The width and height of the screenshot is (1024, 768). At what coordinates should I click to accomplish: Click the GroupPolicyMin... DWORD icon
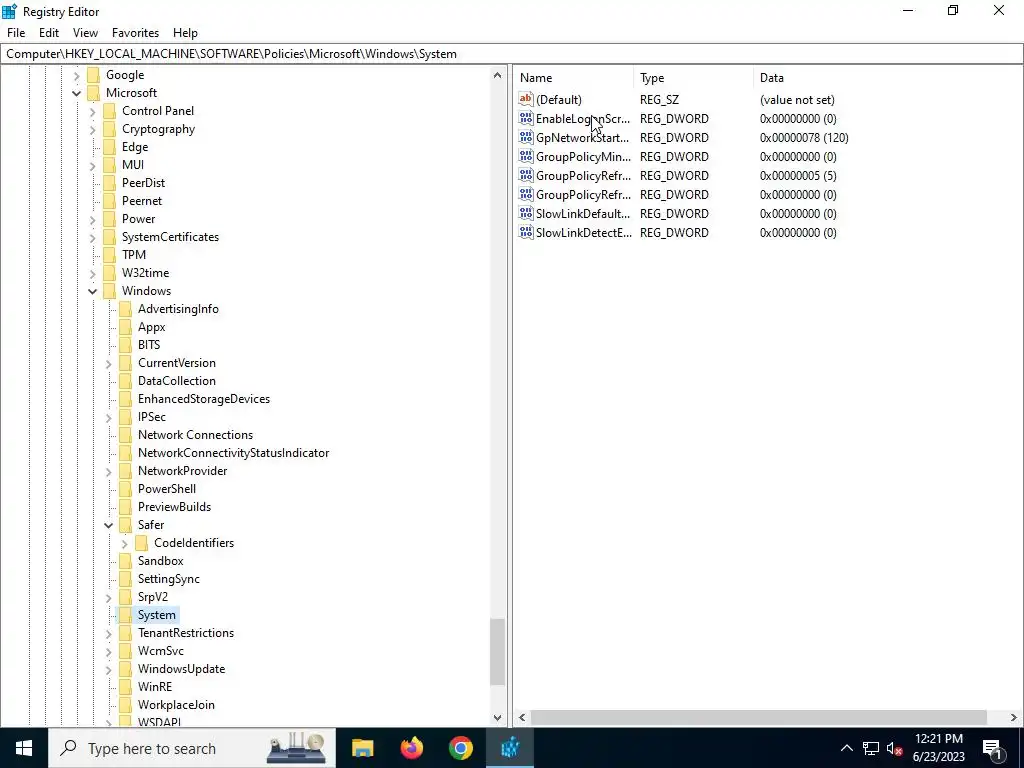pyautogui.click(x=526, y=156)
